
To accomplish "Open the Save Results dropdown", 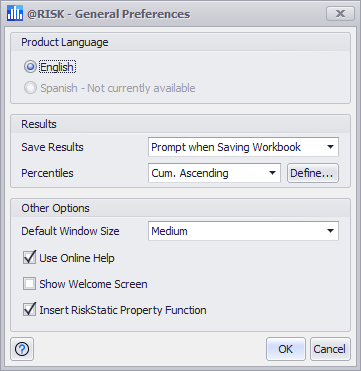I will [x=243, y=147].
